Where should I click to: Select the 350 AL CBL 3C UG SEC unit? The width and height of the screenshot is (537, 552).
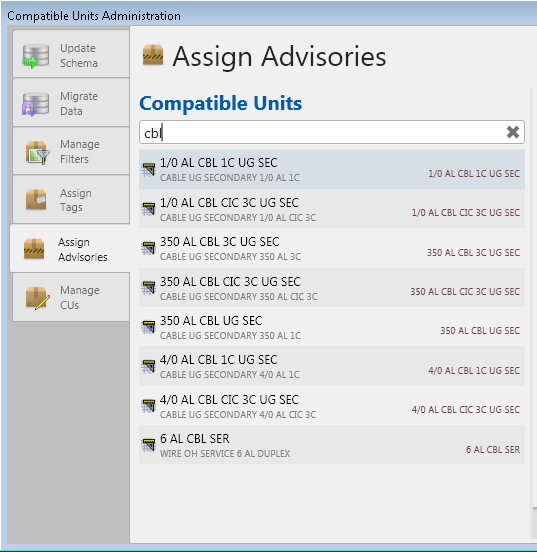[332, 248]
